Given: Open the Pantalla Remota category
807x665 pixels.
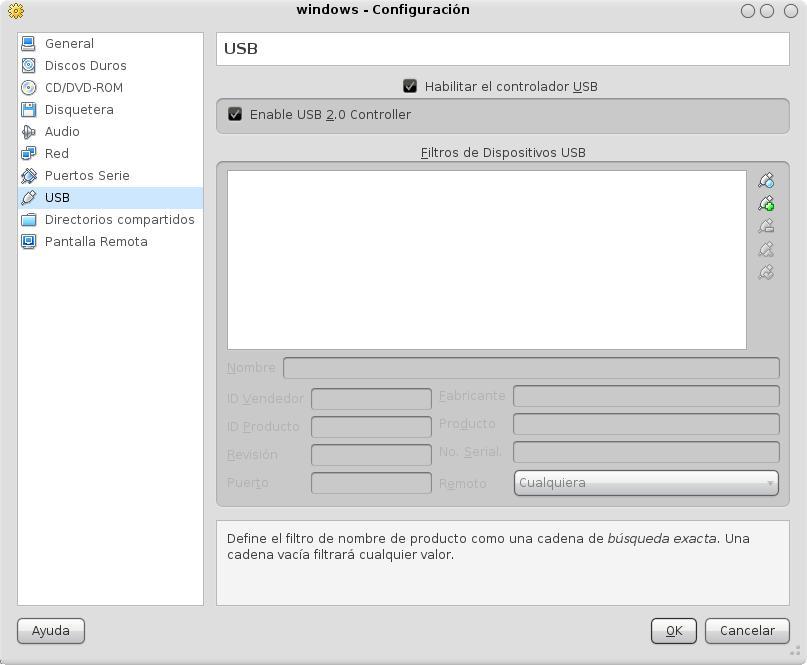Looking at the screenshot, I should [110, 241].
